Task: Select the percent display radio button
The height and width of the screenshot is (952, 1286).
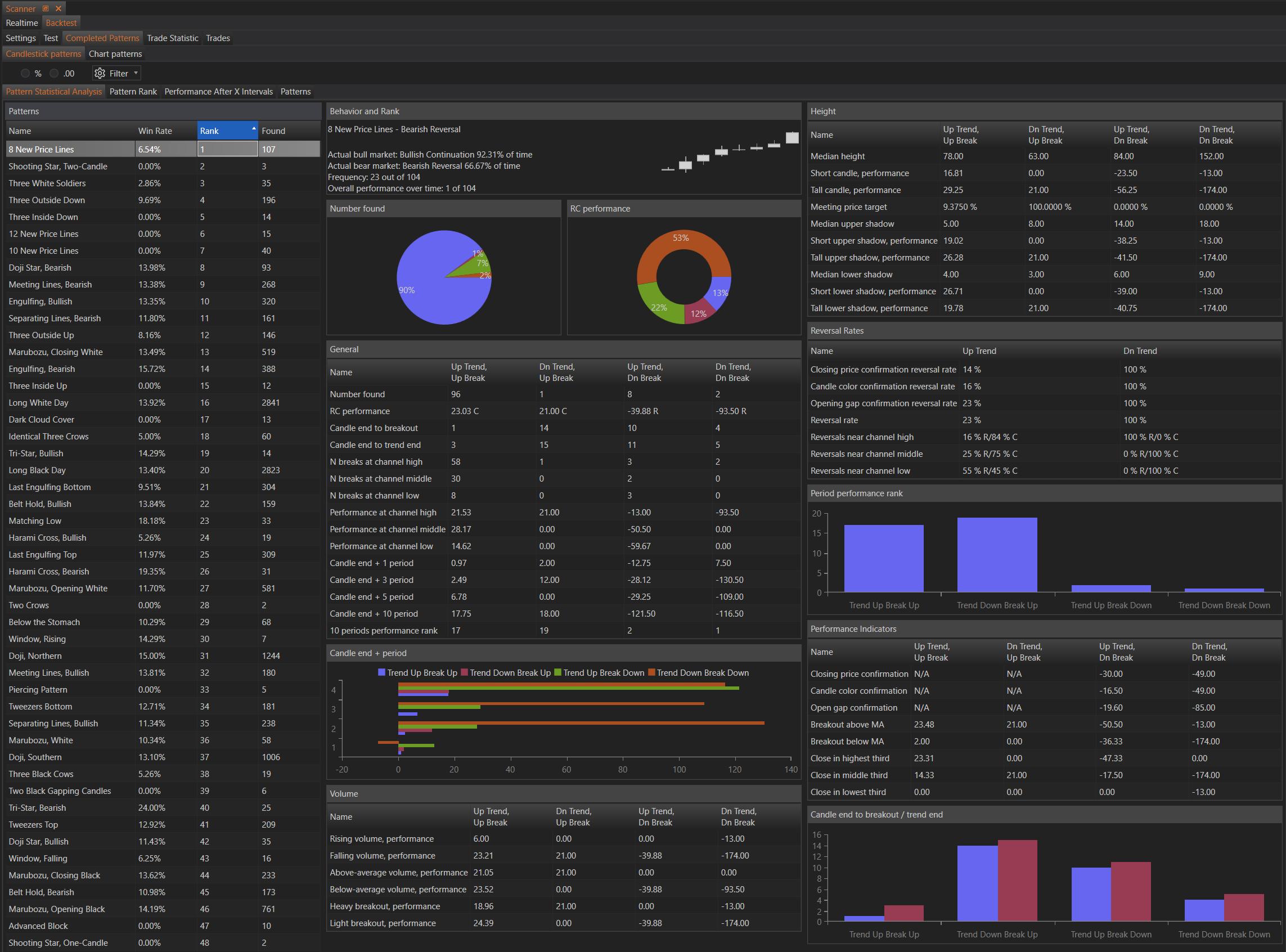Action: [25, 73]
